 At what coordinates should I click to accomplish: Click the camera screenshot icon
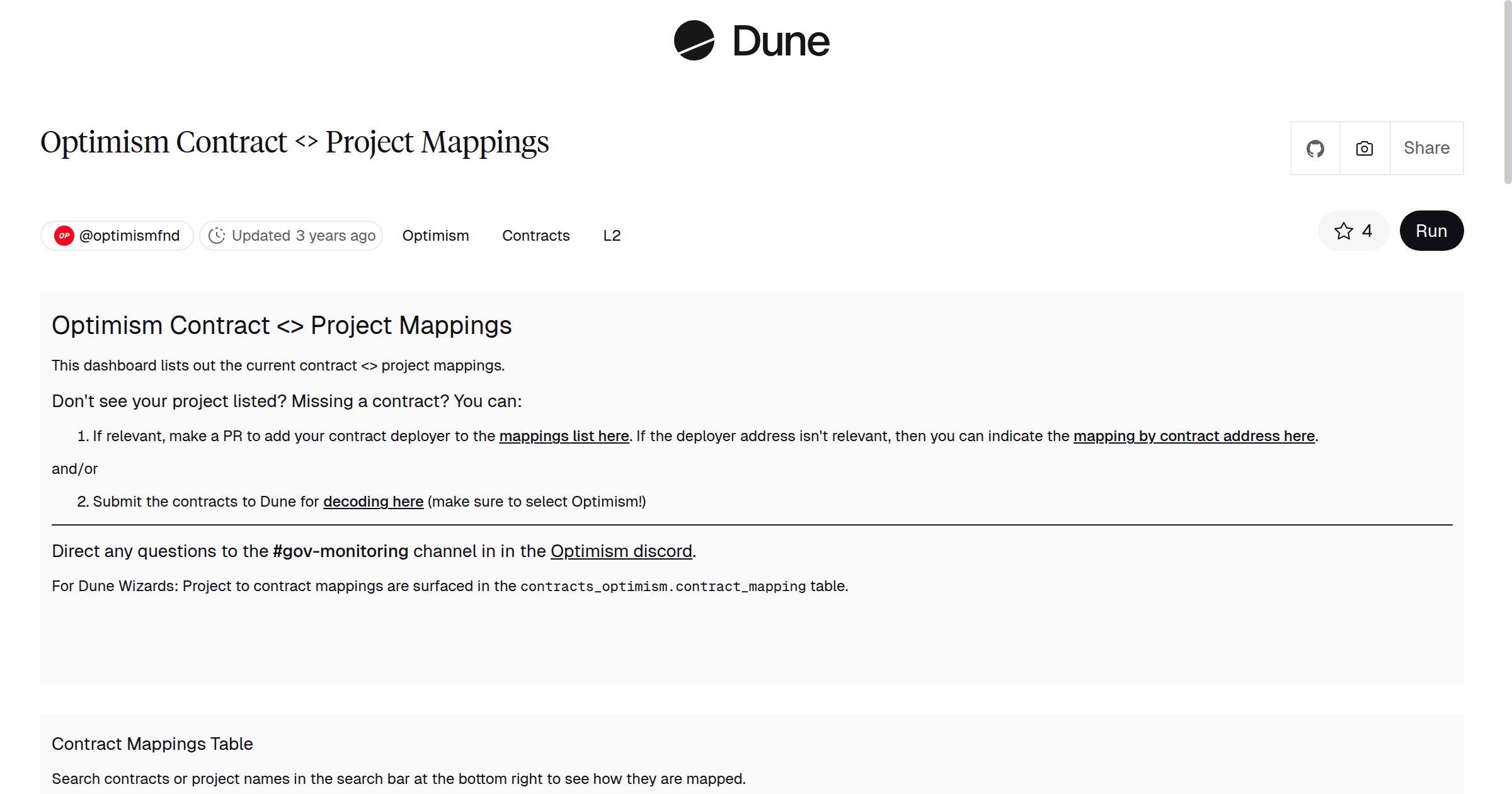tap(1363, 147)
